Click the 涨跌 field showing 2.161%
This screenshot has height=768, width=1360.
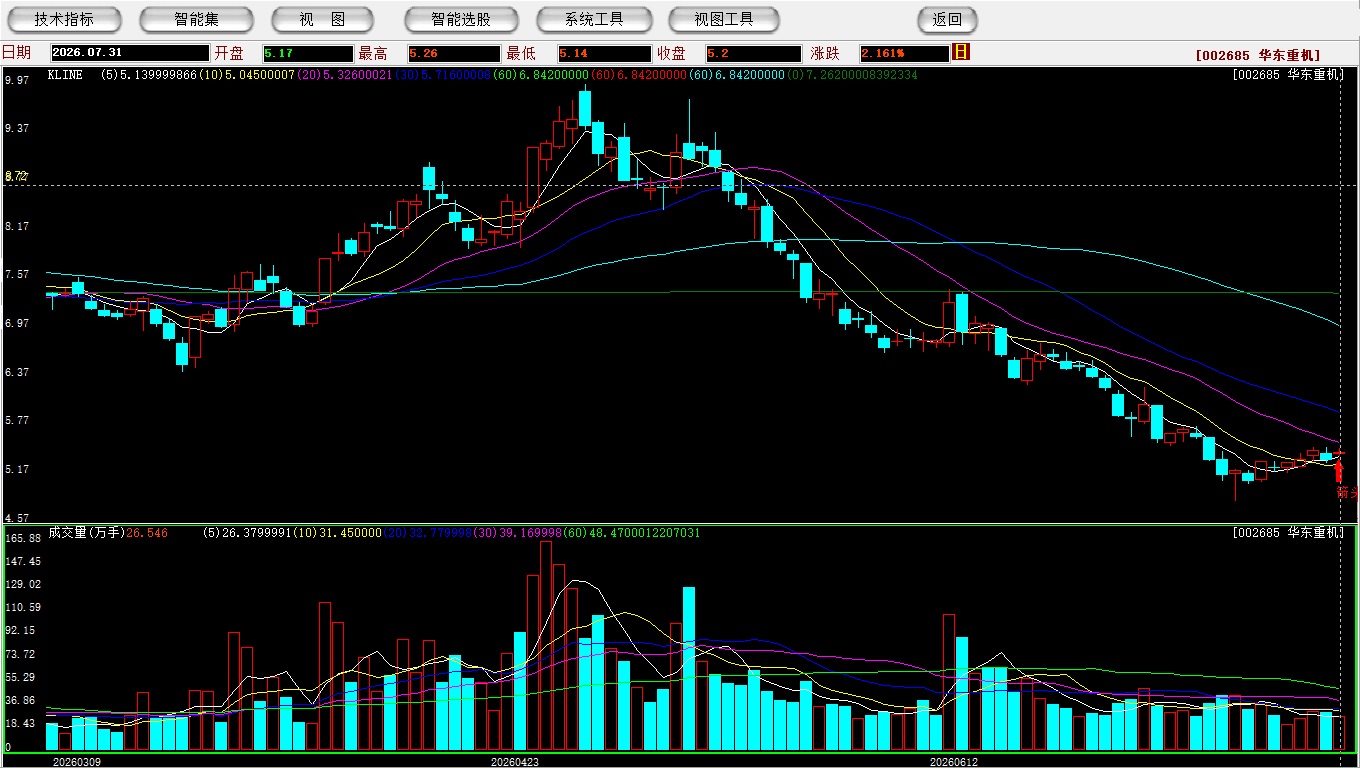903,53
